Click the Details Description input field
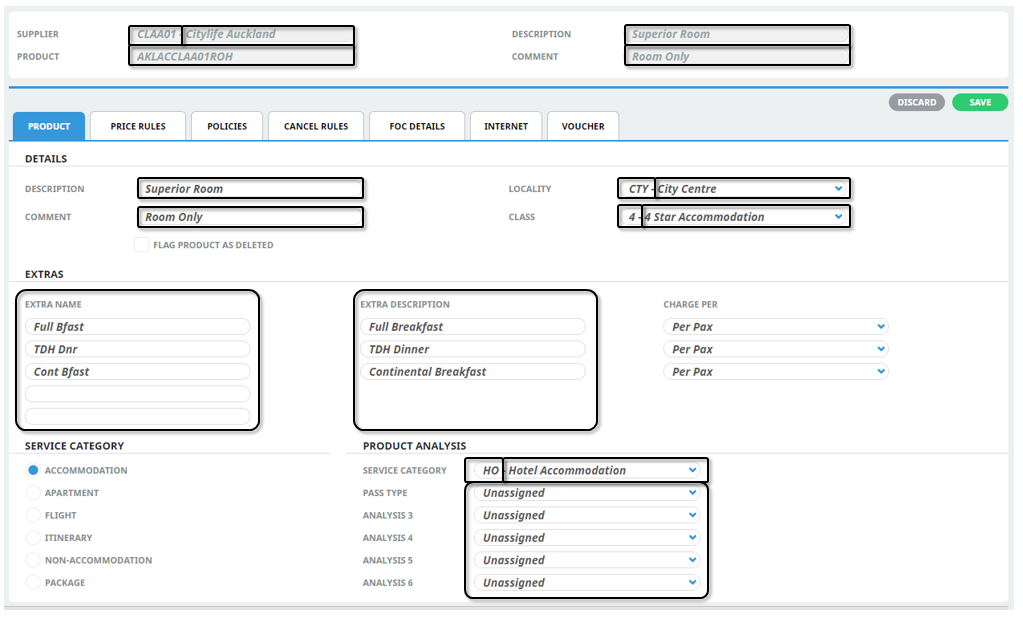Screen dimensions: 1023x617 tap(250, 189)
